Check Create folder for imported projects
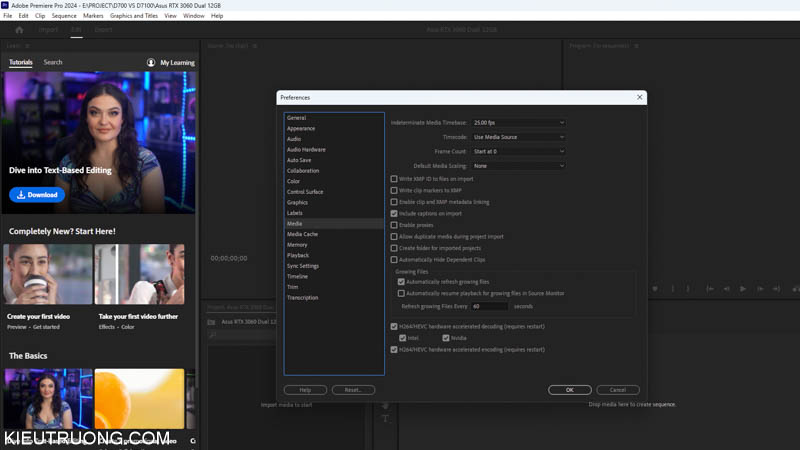This screenshot has height=450, width=800. click(x=394, y=248)
